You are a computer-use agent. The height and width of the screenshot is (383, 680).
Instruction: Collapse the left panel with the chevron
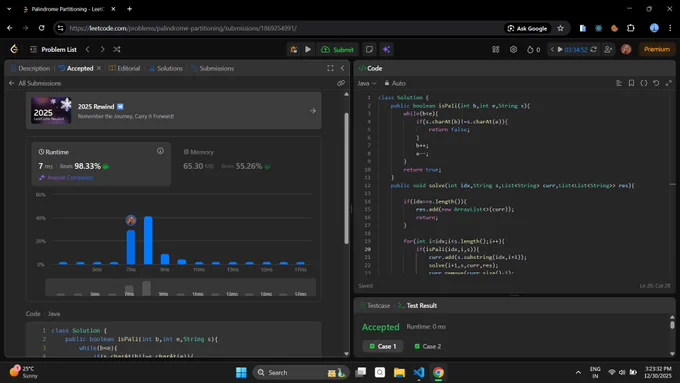[x=343, y=68]
